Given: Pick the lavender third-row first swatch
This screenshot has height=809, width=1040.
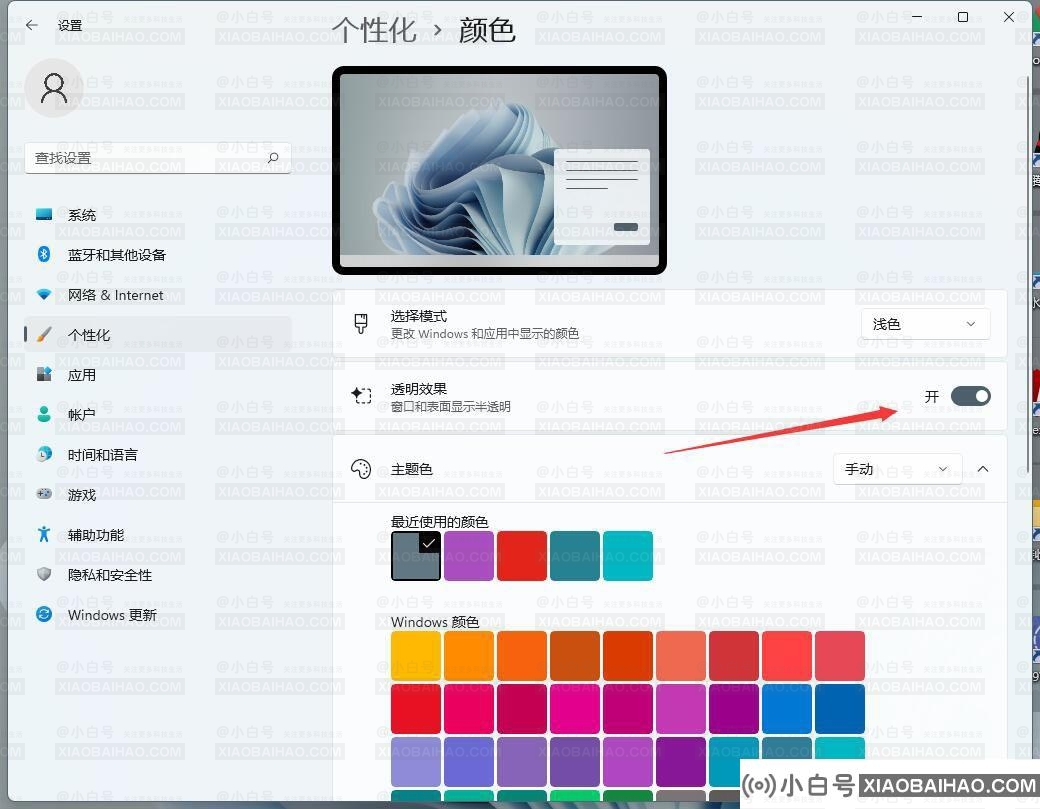Looking at the screenshot, I should click(416, 762).
